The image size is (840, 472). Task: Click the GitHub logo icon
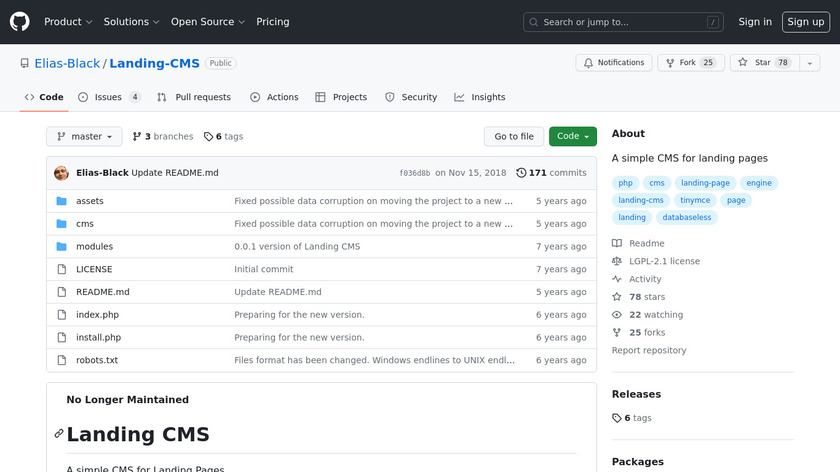click(20, 21)
